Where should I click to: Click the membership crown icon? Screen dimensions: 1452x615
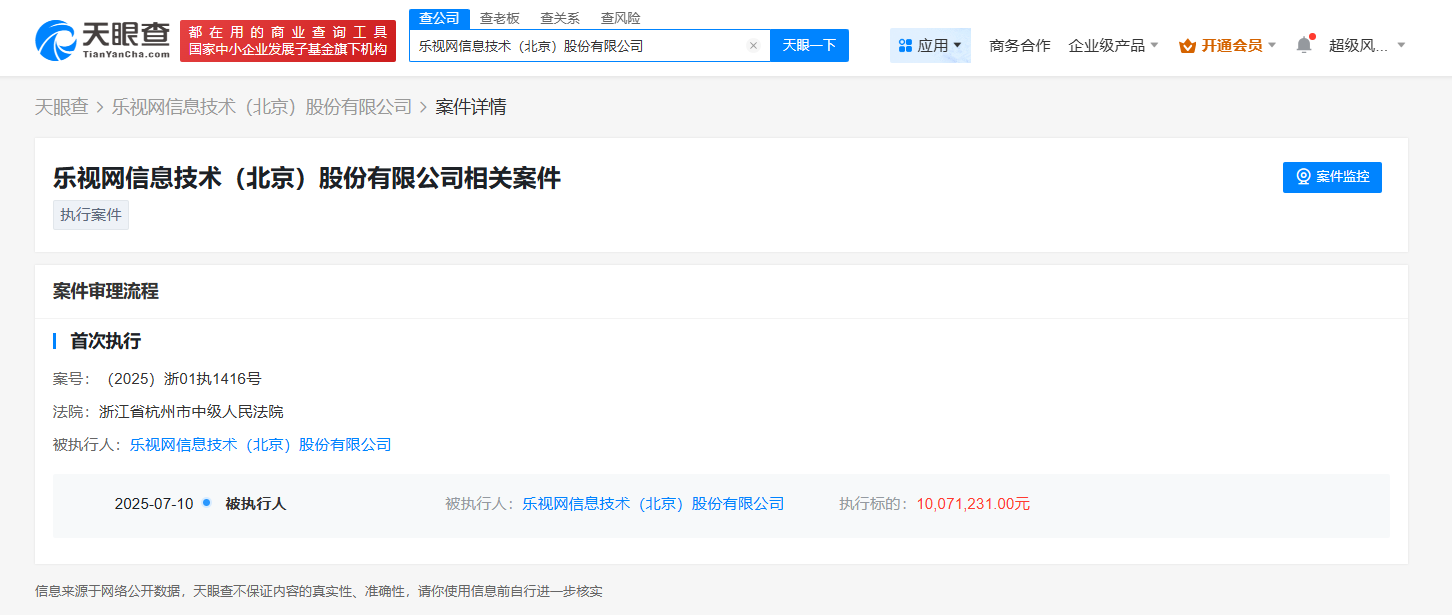(x=1187, y=46)
